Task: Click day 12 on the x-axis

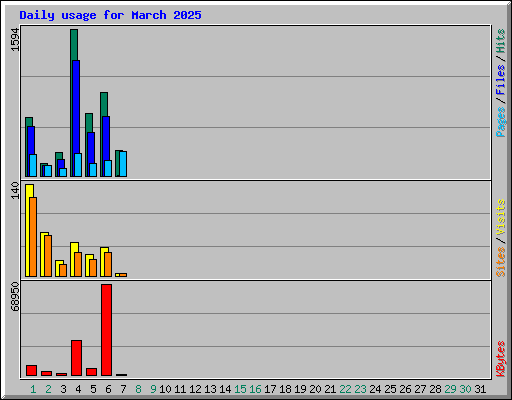Action: coord(195,389)
